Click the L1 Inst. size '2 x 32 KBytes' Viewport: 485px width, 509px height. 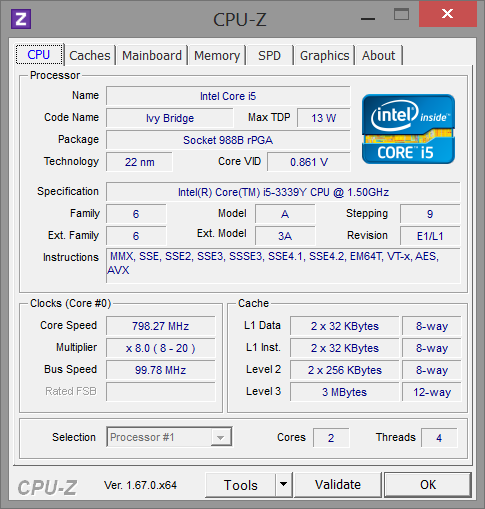345,348
